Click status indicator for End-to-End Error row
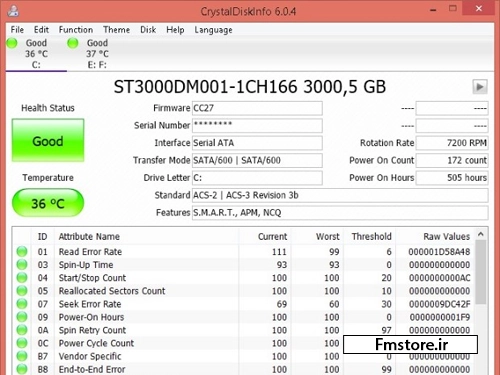This screenshot has height=375, width=500. (22, 369)
